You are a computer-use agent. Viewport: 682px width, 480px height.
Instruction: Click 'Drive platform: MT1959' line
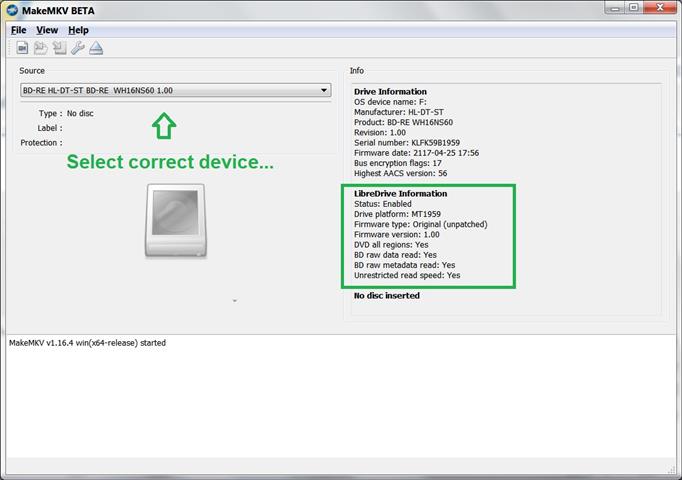tap(397, 214)
